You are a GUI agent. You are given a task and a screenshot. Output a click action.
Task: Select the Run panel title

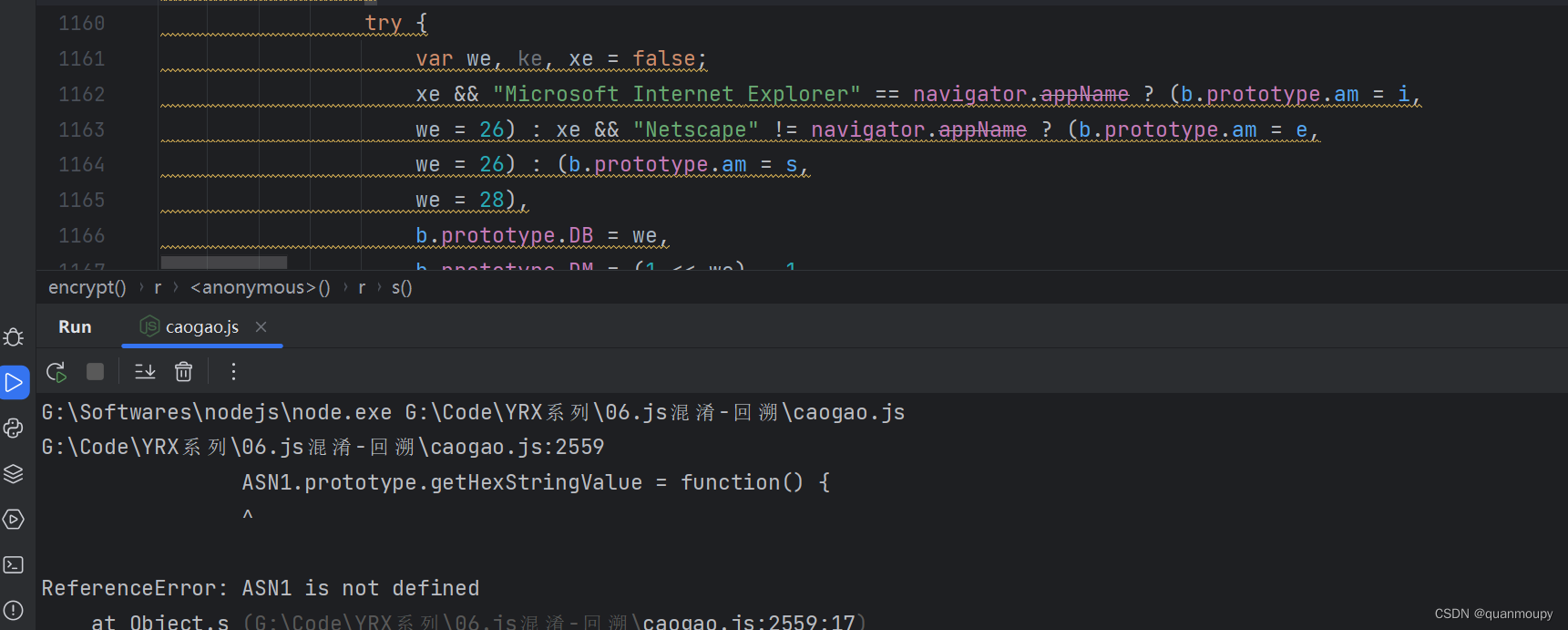(75, 326)
